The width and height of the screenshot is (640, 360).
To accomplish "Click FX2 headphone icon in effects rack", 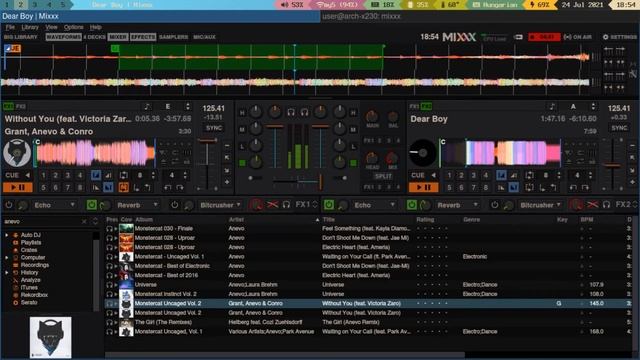I will [606, 204].
